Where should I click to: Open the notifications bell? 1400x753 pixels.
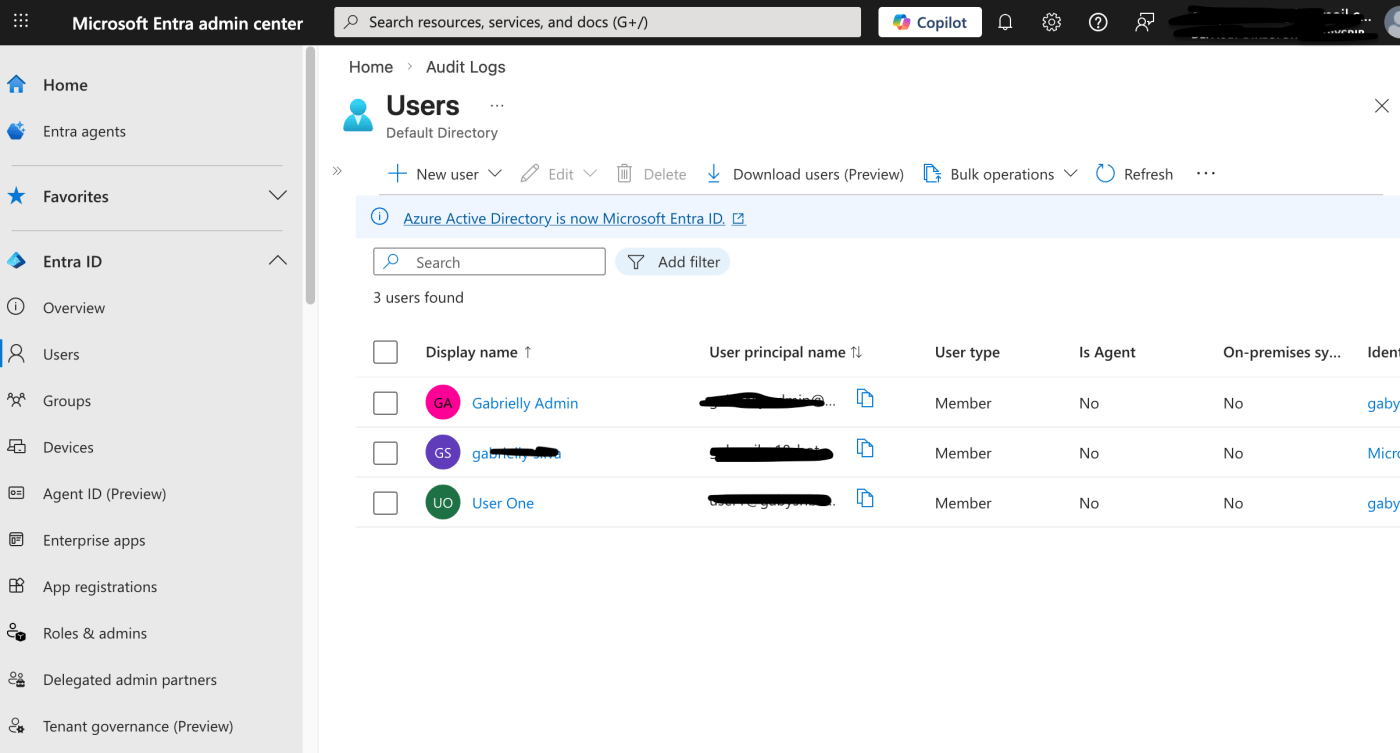(x=1005, y=22)
